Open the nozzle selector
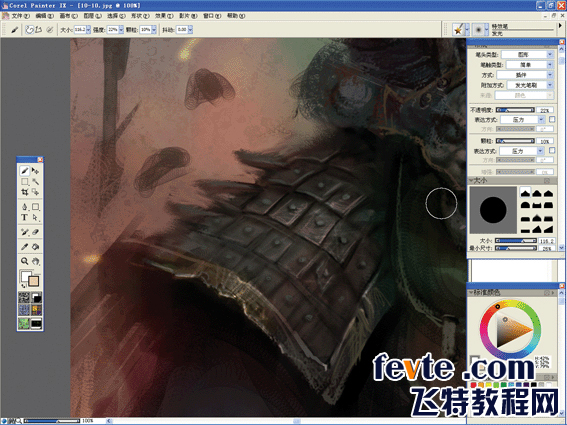 37,323
